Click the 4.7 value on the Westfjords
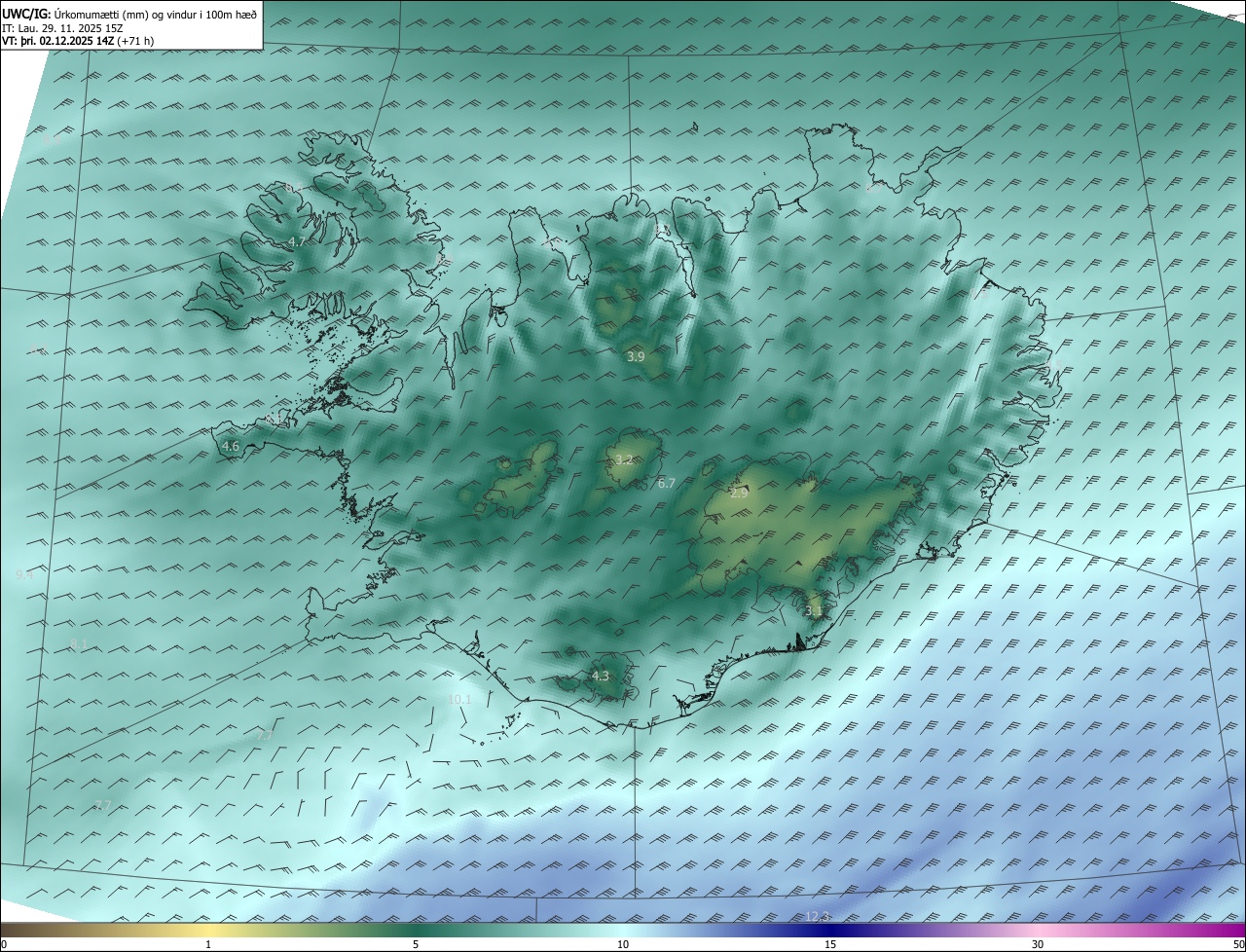This screenshot has height=952, width=1246. point(297,241)
